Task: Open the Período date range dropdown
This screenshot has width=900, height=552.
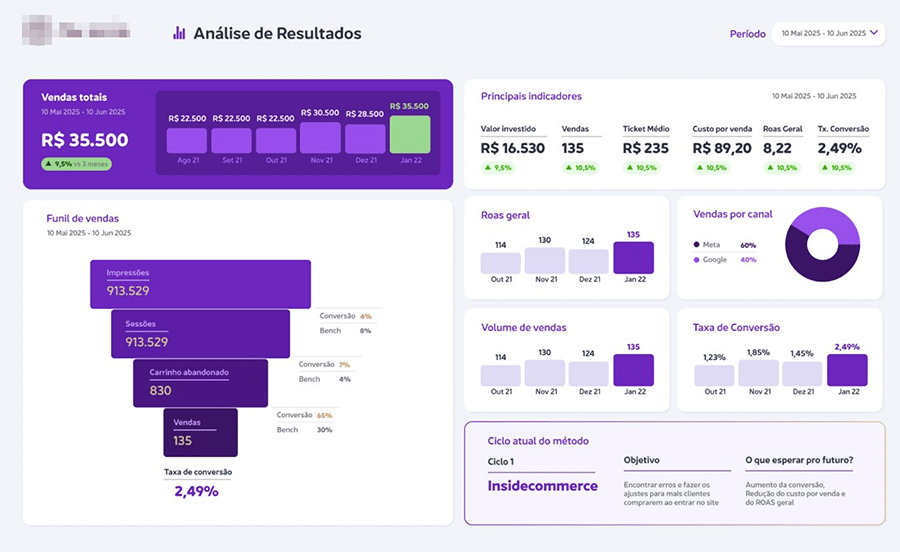Action: click(x=828, y=33)
